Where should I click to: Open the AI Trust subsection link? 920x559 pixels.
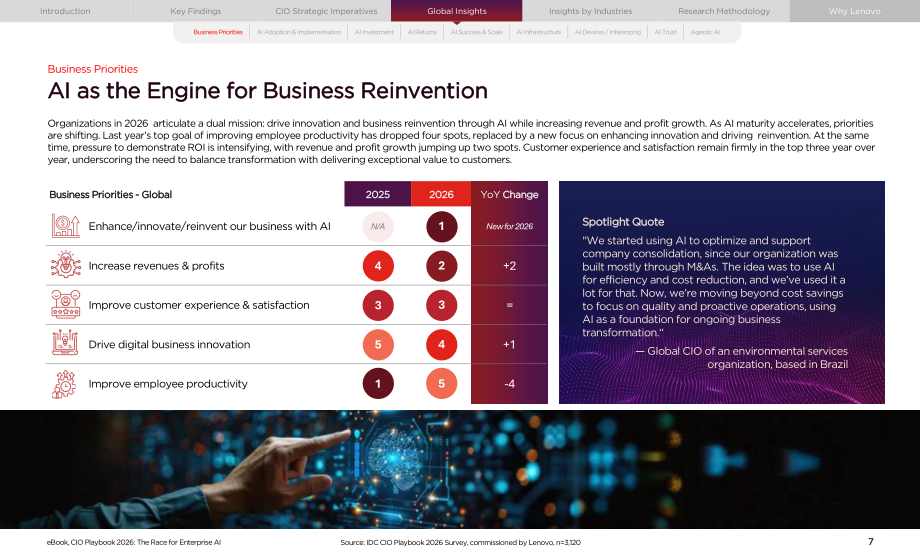click(x=665, y=32)
